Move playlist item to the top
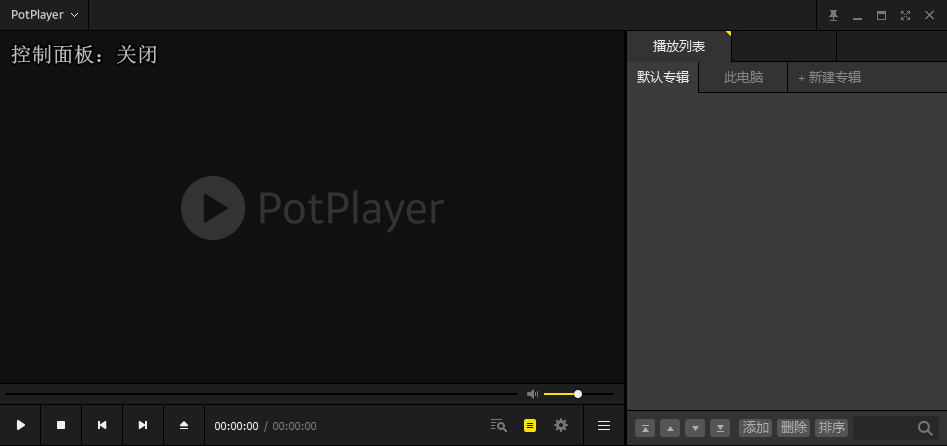 point(645,428)
